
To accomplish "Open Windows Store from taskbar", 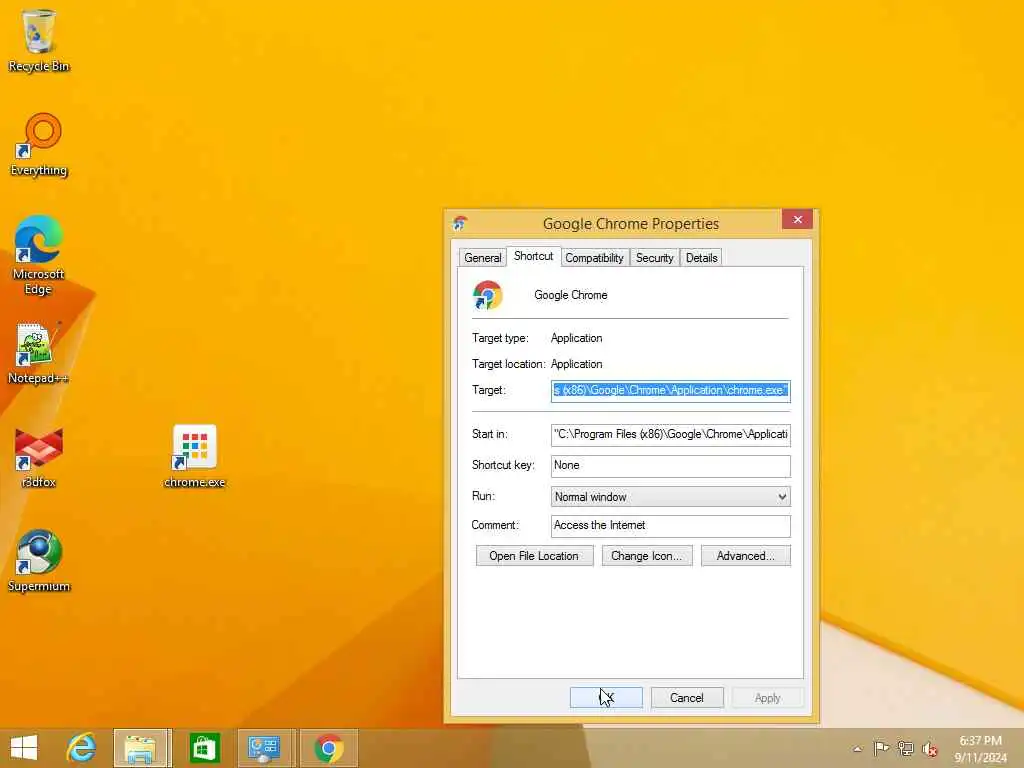I will pyautogui.click(x=204, y=748).
